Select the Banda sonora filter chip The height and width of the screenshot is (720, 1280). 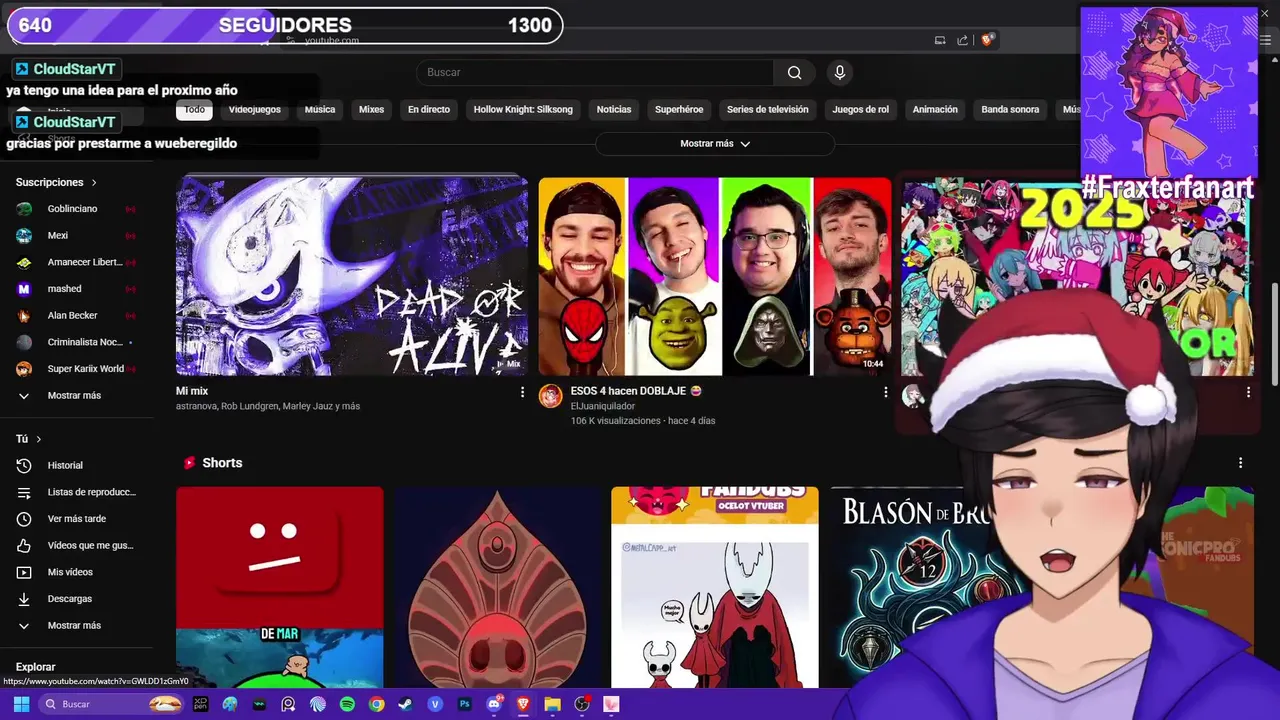(1010, 109)
